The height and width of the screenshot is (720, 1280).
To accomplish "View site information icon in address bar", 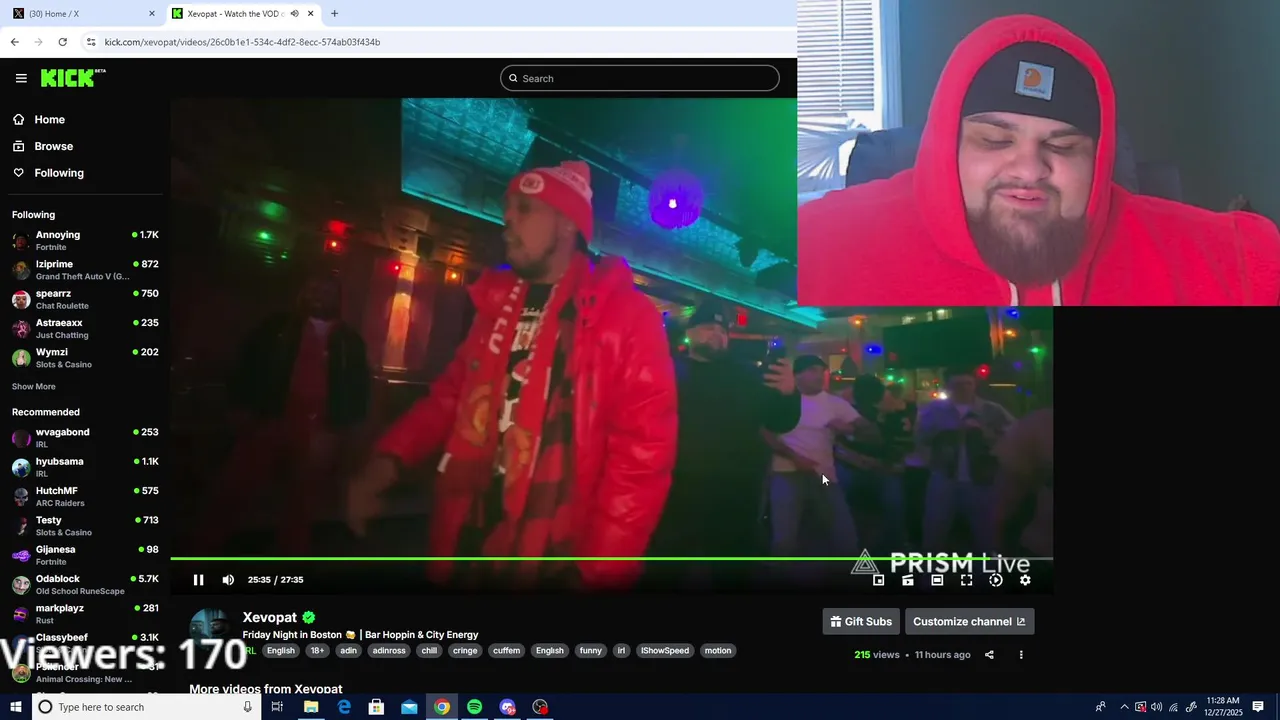I will coord(90,42).
